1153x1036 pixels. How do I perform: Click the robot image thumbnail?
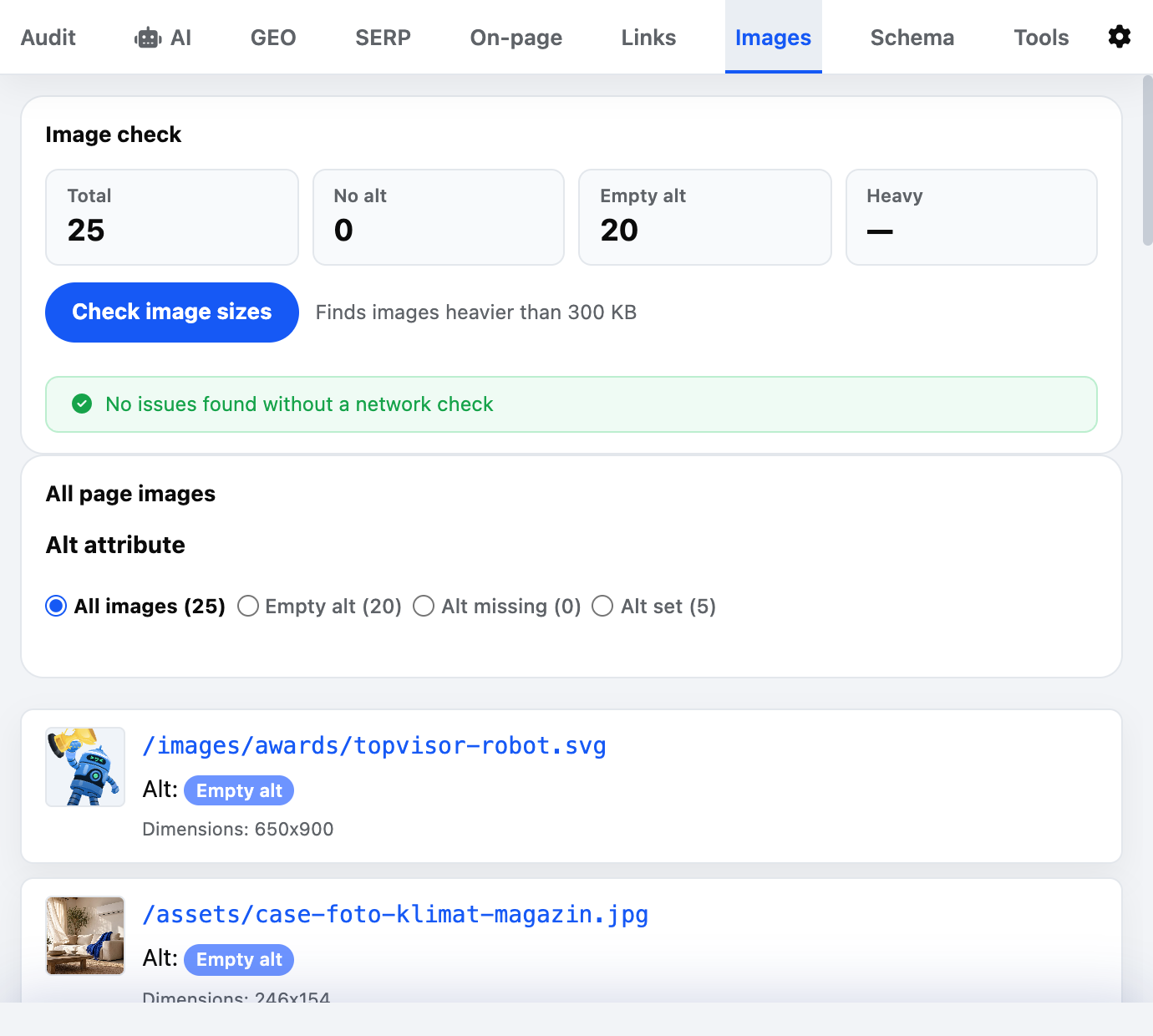click(x=85, y=767)
